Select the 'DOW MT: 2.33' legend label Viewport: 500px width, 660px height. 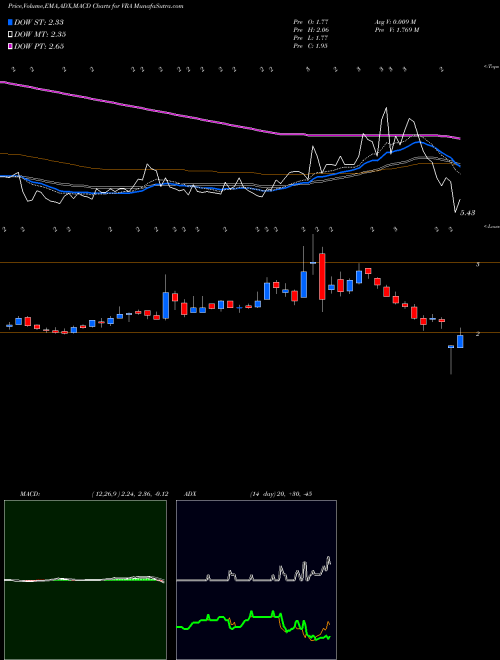click(x=40, y=35)
